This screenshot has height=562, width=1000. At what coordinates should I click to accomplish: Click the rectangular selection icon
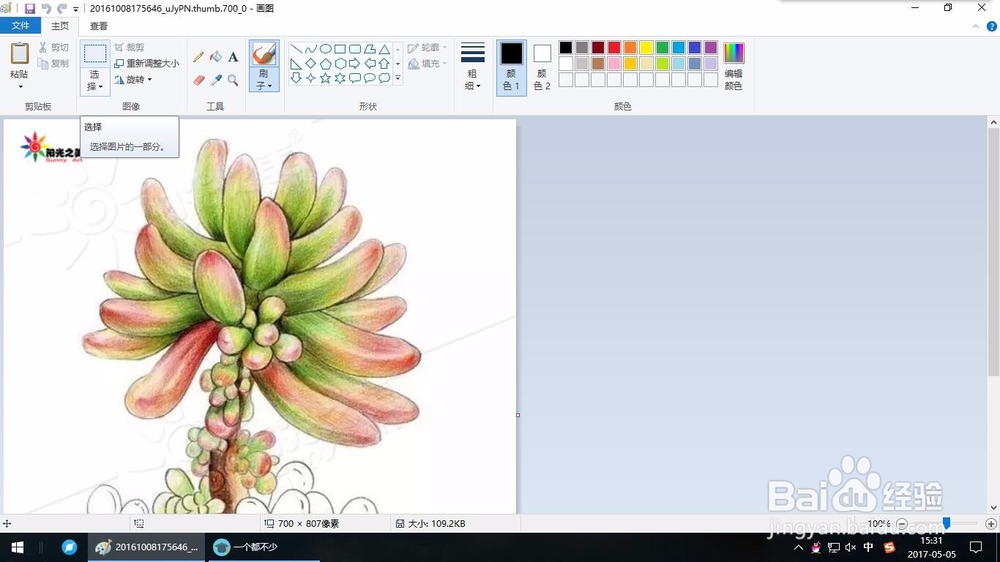[x=95, y=54]
